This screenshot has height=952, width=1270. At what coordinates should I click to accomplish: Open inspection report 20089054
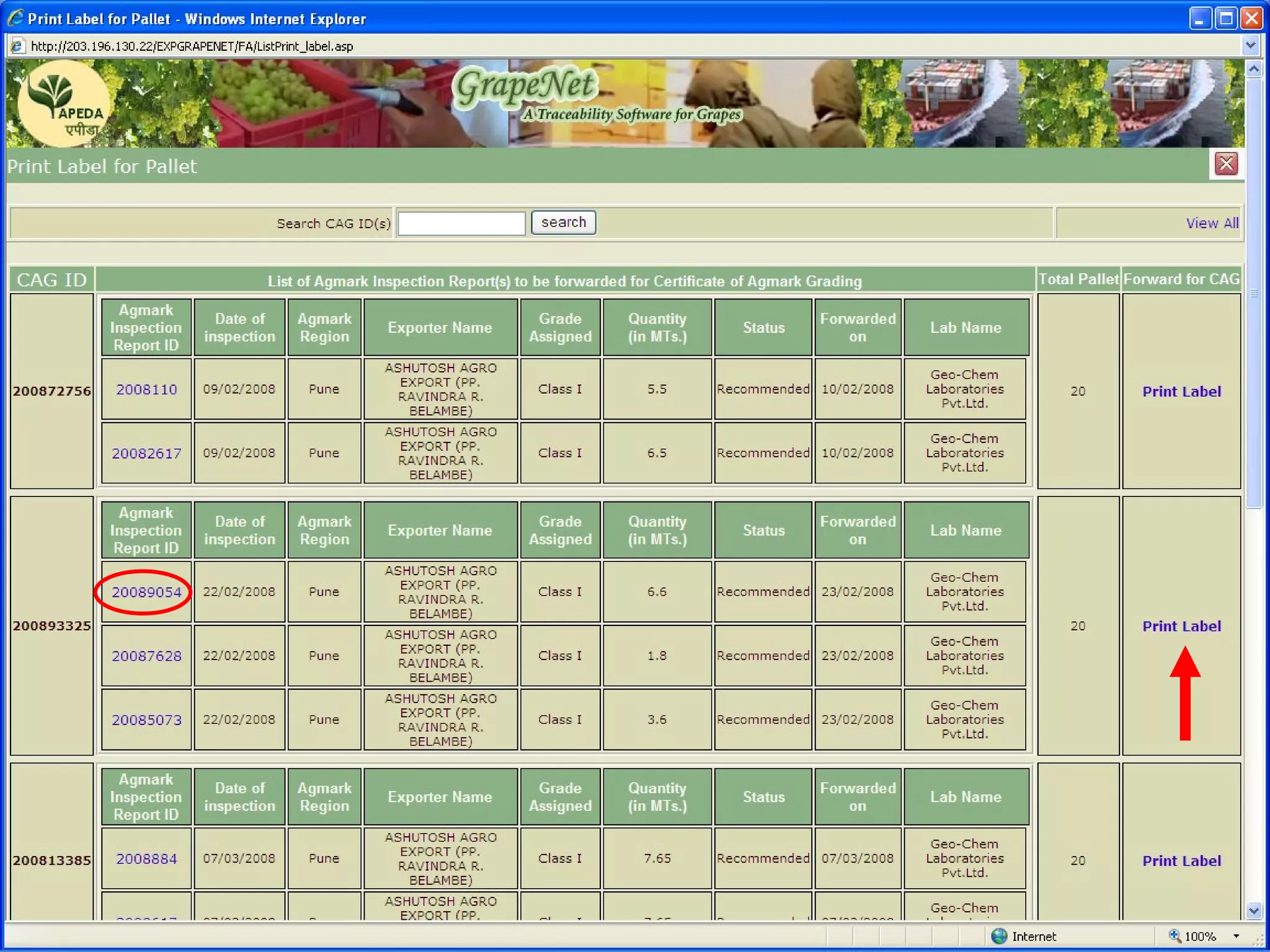(x=146, y=592)
